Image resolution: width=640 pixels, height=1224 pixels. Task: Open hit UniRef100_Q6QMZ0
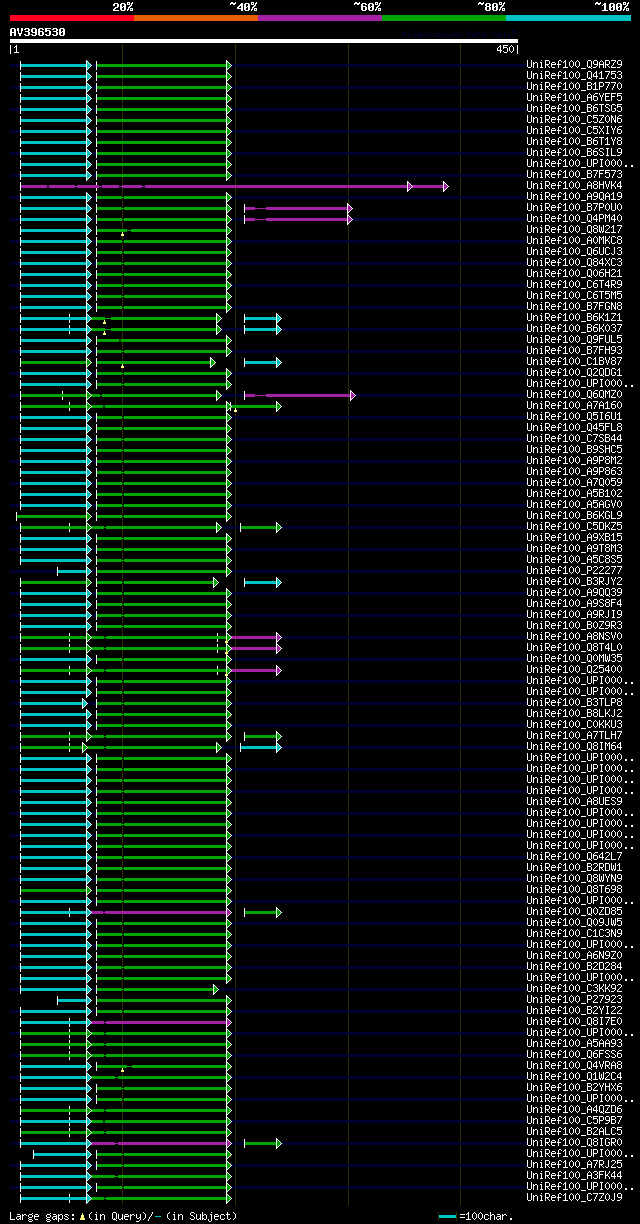[x=574, y=395]
